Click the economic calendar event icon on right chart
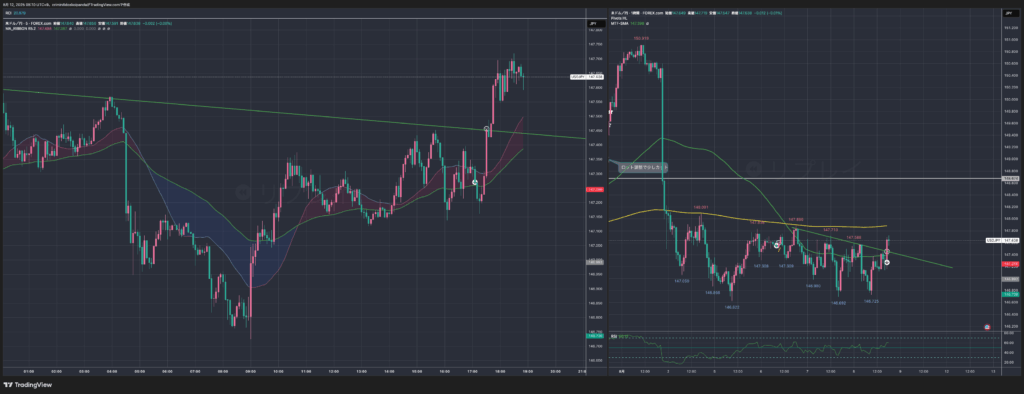The width and height of the screenshot is (1024, 394). point(987,326)
